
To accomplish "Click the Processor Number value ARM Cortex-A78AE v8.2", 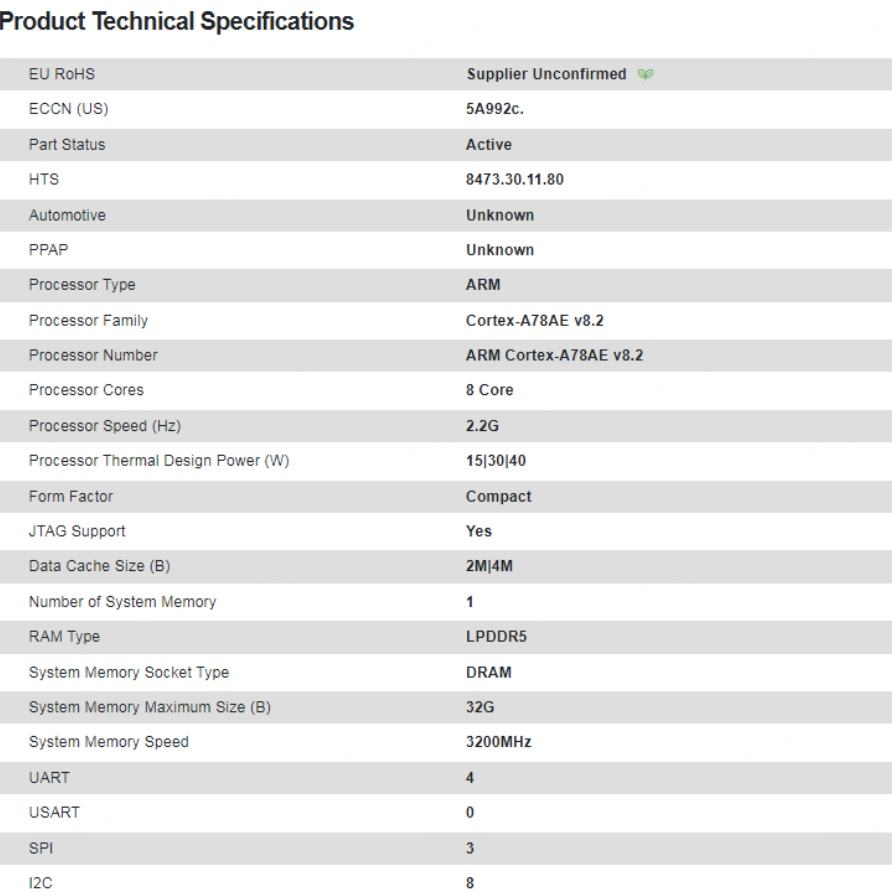I will pyautogui.click(x=554, y=355).
